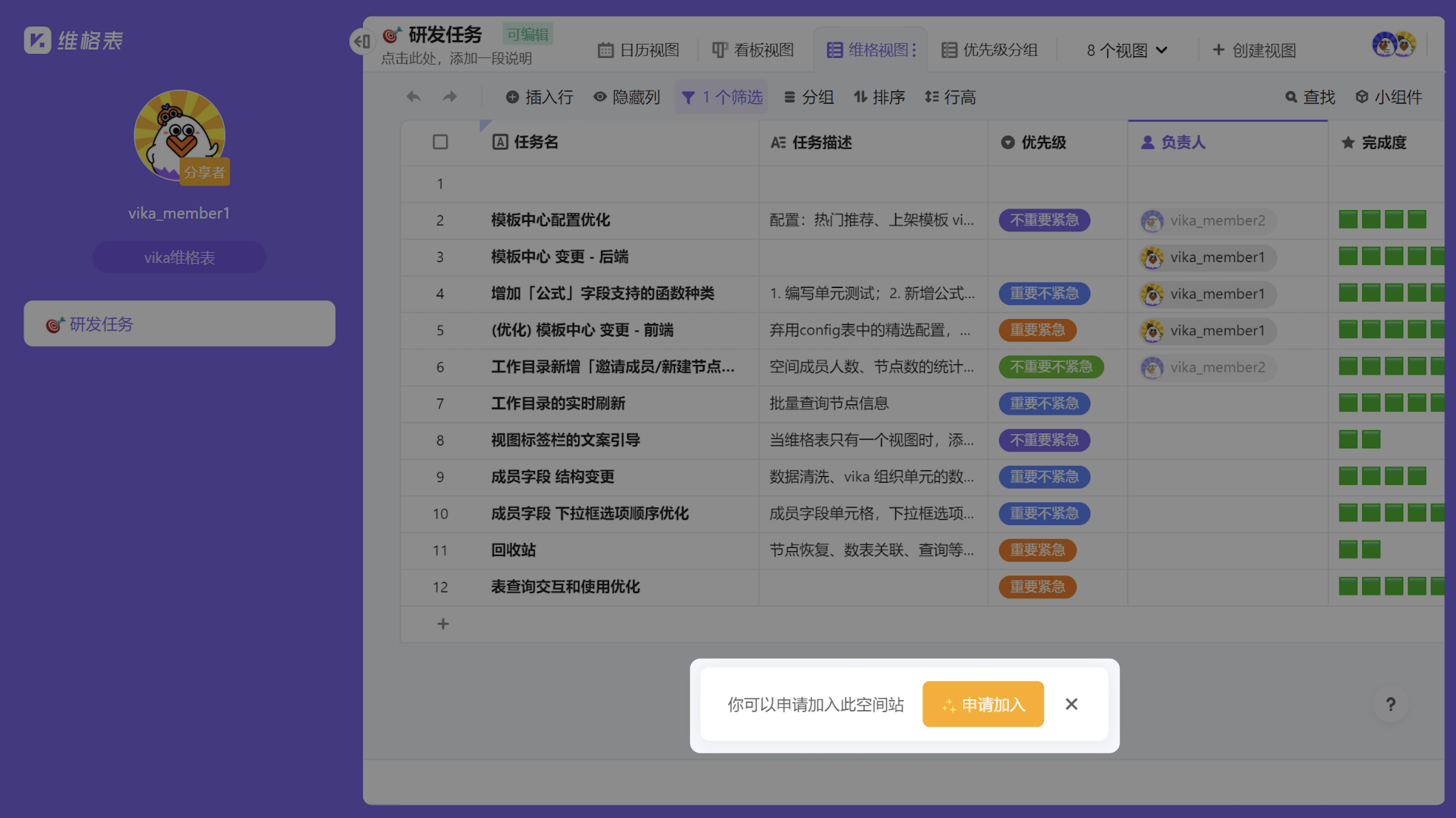This screenshot has width=1456, height=818.
Task: Click the undo arrow icon
Action: [x=413, y=96]
